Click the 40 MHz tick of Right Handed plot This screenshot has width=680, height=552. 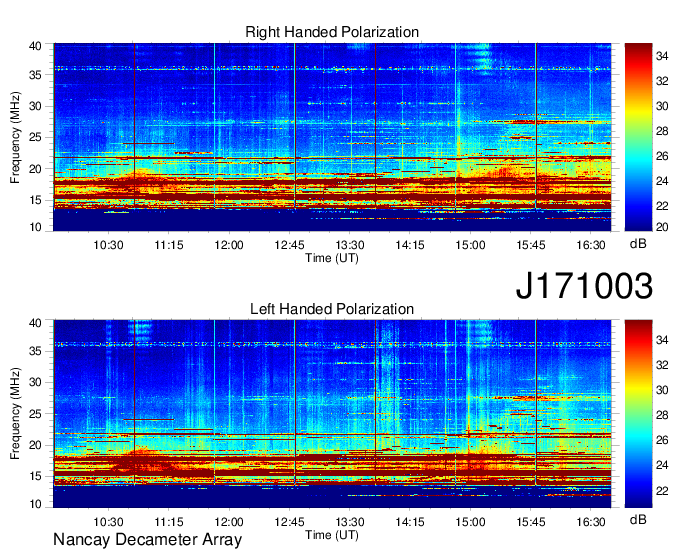tap(35, 46)
